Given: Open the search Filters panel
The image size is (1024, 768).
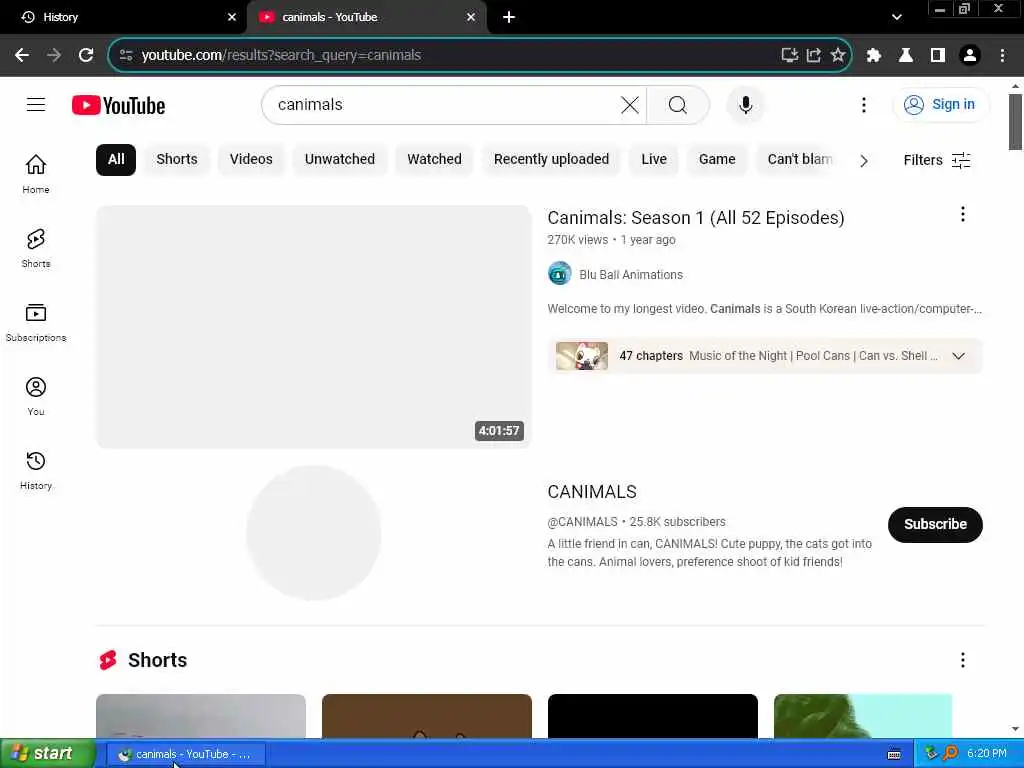Looking at the screenshot, I should click(936, 160).
